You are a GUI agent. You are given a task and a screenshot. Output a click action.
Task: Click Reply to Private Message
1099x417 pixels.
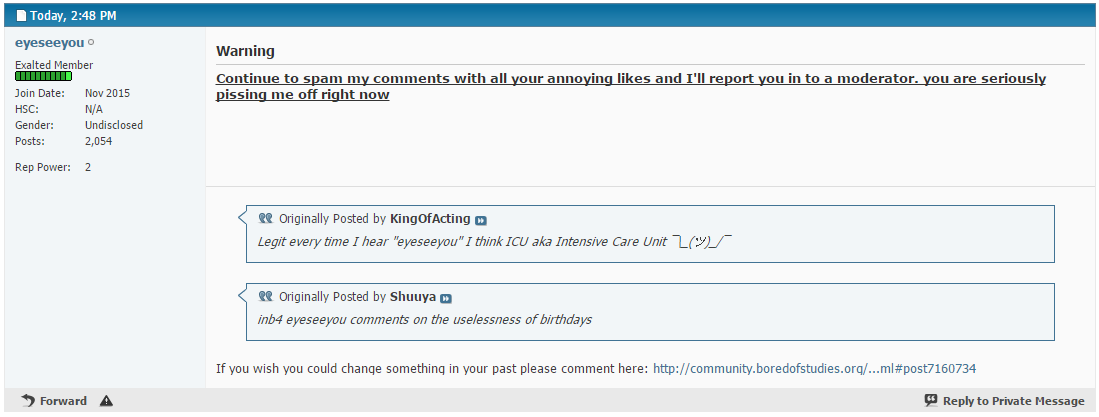(x=1013, y=401)
